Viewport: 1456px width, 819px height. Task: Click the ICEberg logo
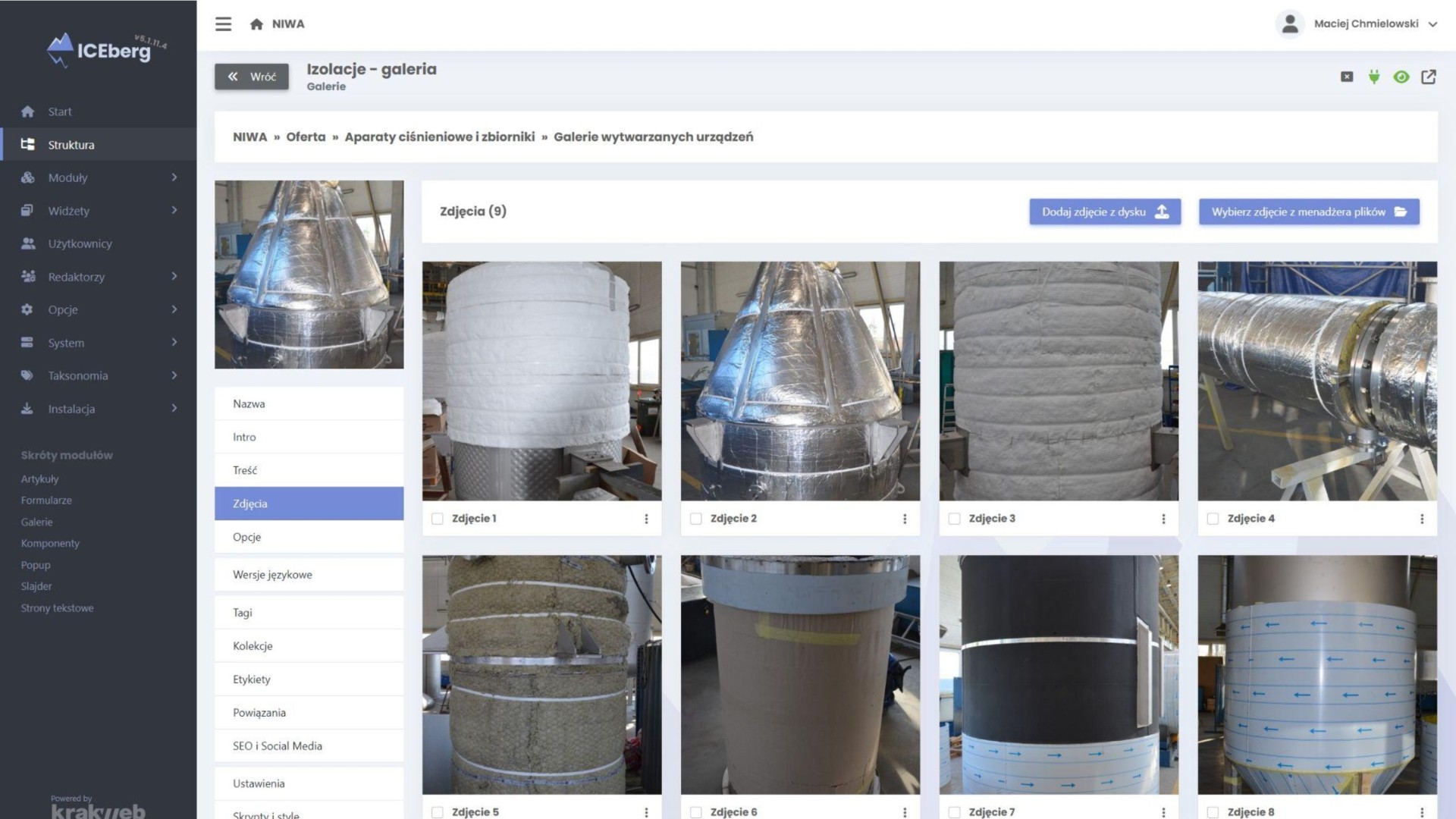[x=106, y=50]
